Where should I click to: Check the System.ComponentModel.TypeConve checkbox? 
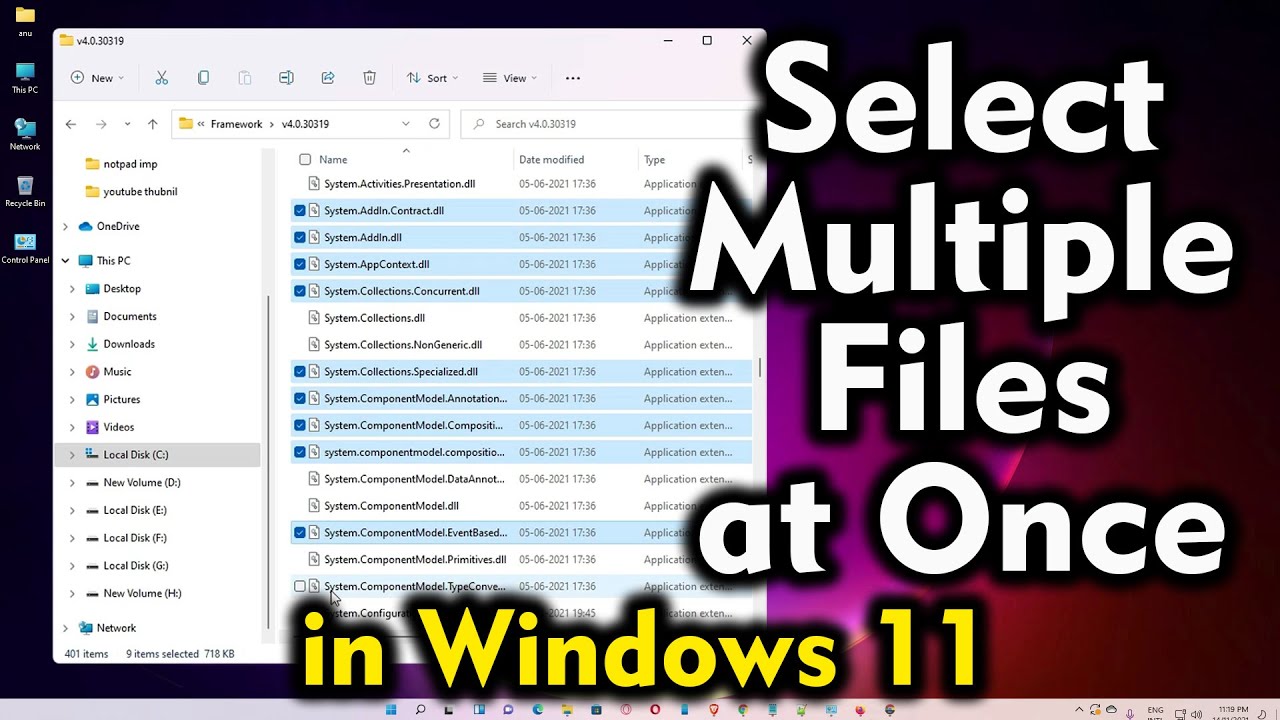click(300, 586)
